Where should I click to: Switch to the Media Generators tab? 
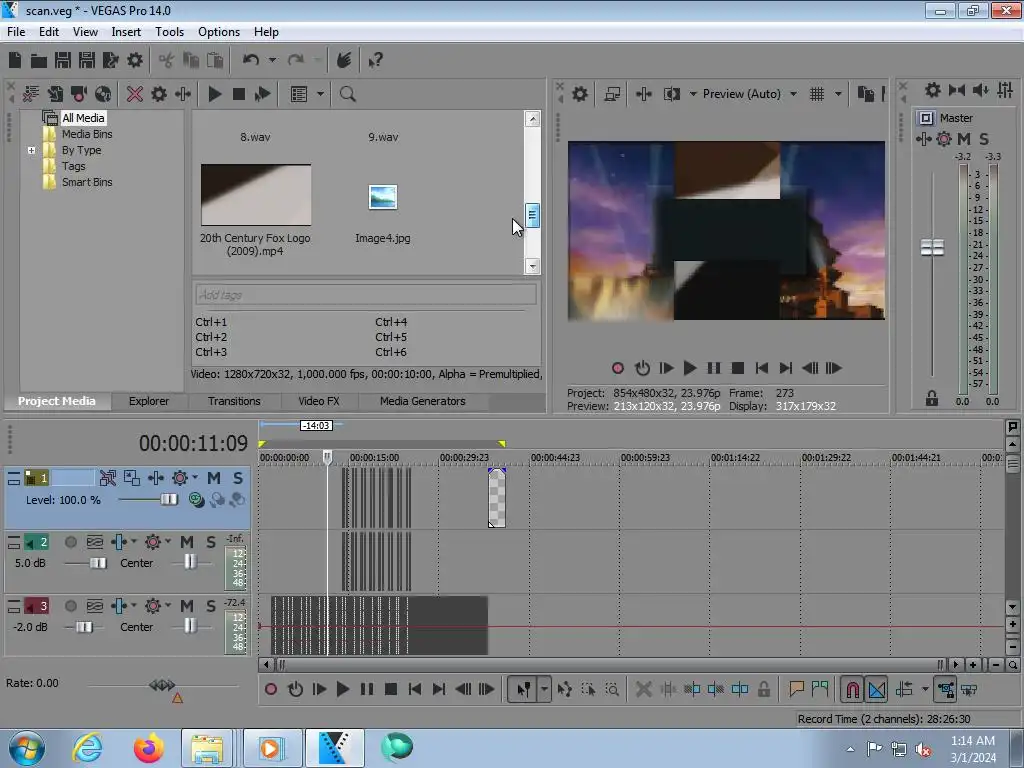point(423,401)
